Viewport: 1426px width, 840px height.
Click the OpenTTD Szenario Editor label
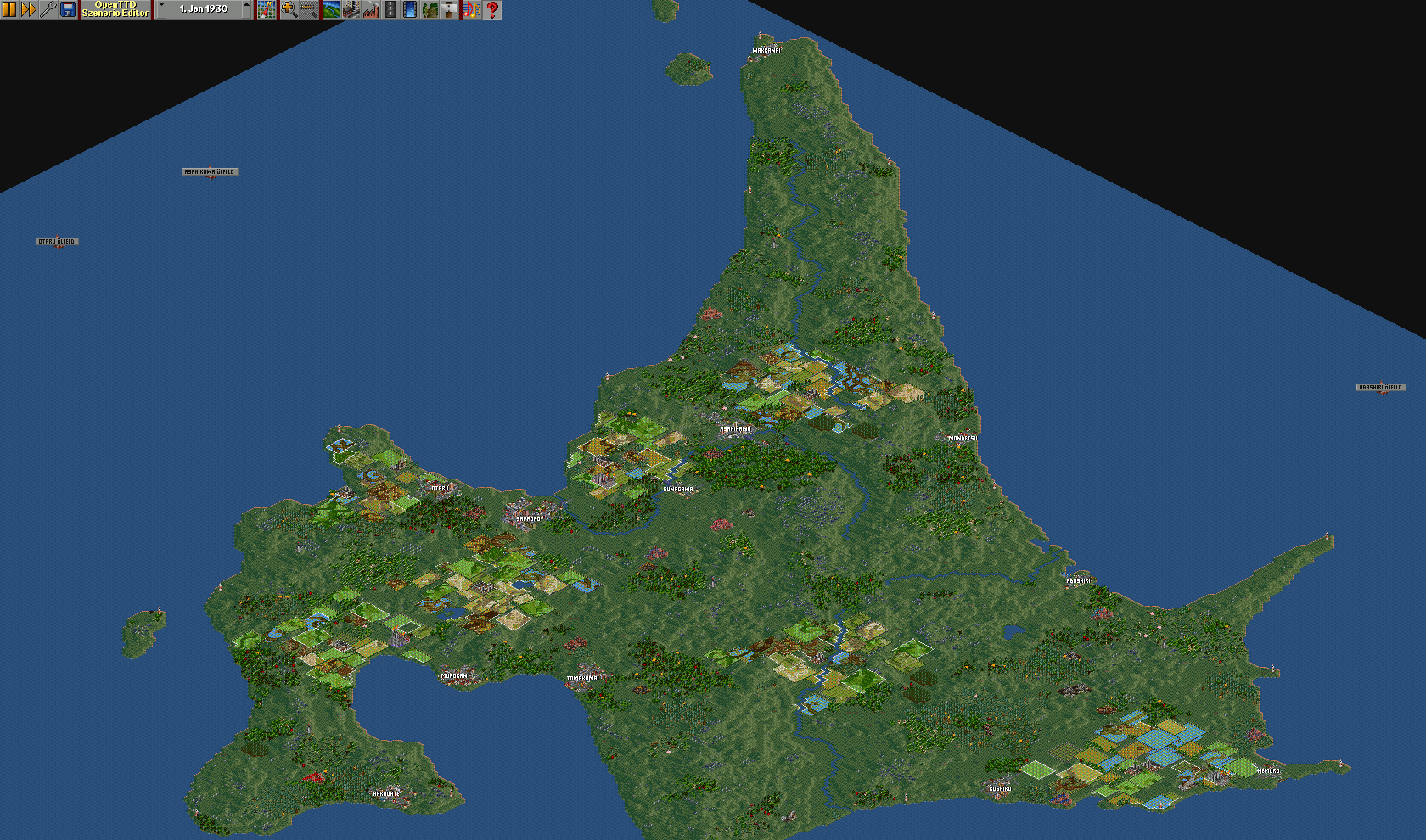(115, 9)
